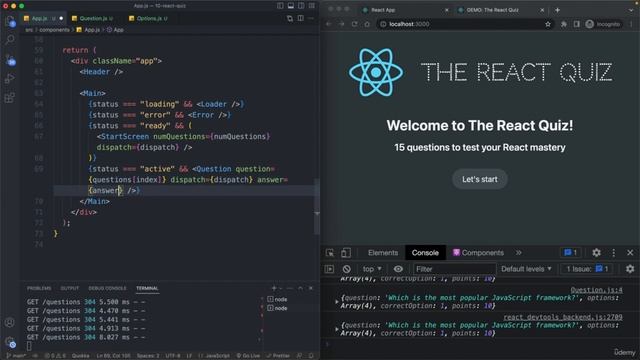Image resolution: width=640 pixels, height=360 pixels.
Task: Toggle the primary sidebar layout icon
Action: [x=280, y=6]
